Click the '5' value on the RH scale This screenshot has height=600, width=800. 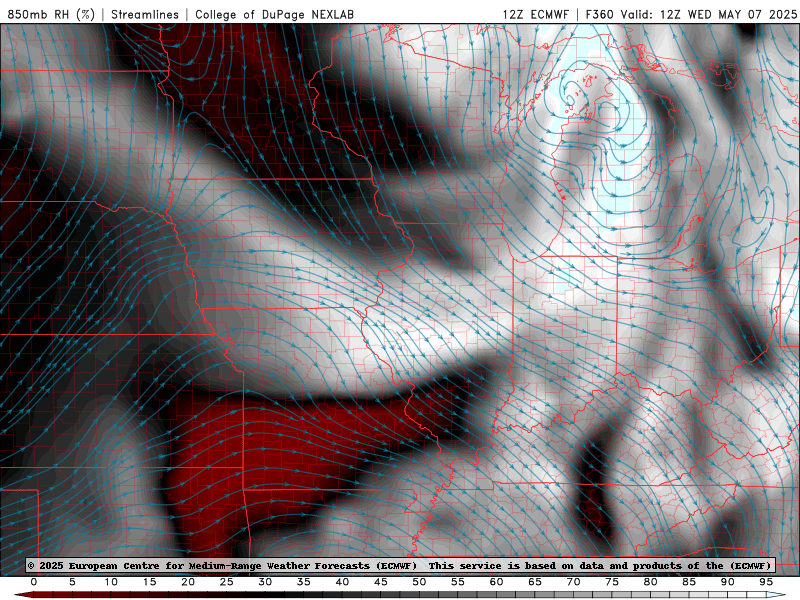coord(72,582)
